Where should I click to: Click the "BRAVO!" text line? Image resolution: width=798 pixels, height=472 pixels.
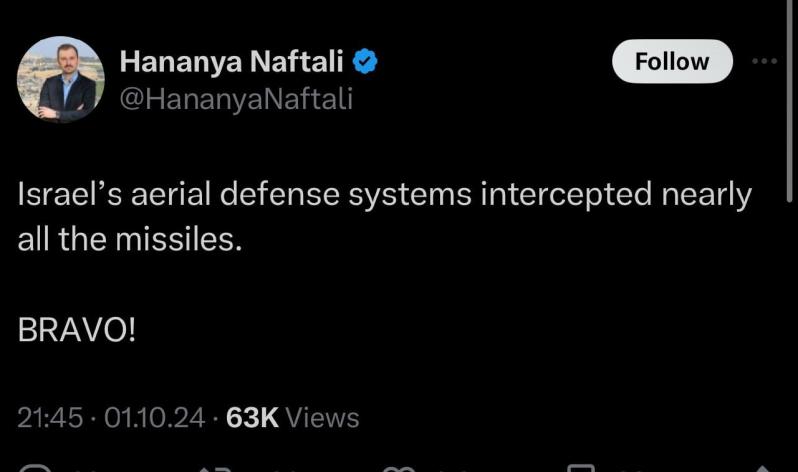[x=76, y=331]
